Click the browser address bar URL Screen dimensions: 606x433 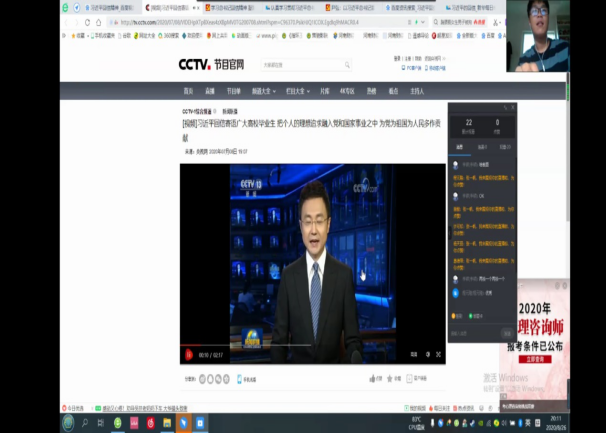point(240,22)
